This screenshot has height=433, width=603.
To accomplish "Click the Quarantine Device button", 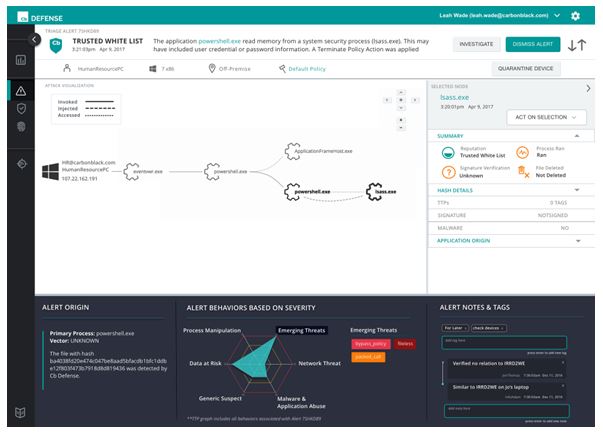I will (525, 68).
